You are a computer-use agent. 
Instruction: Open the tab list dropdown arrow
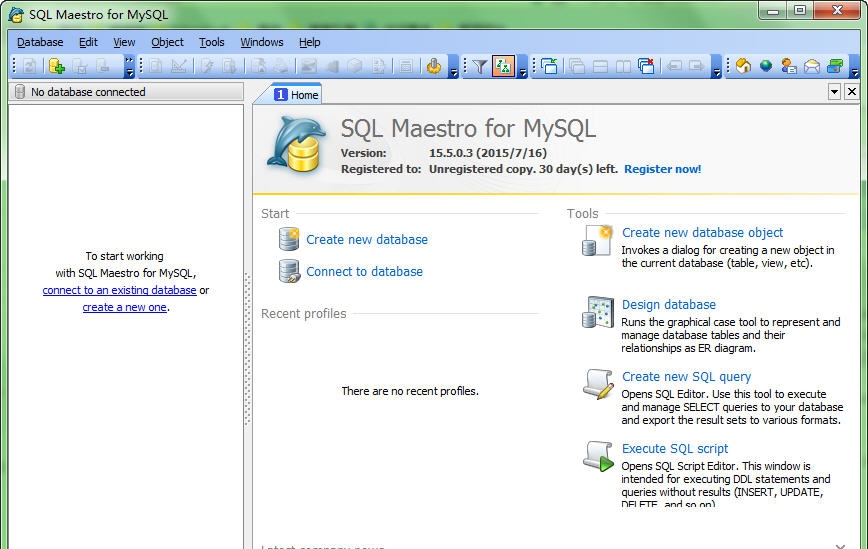pos(834,92)
